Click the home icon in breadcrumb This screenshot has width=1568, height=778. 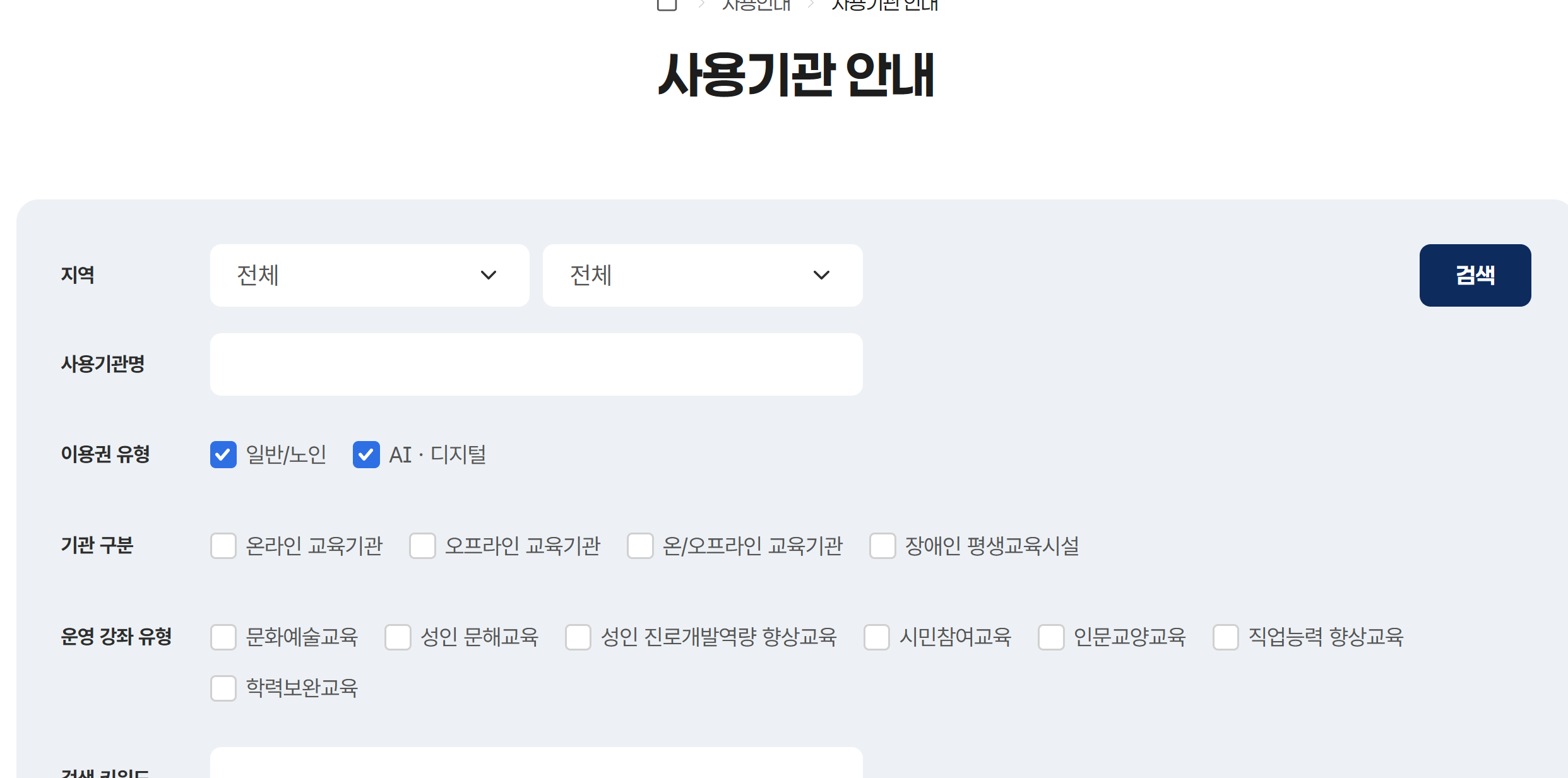click(x=667, y=5)
